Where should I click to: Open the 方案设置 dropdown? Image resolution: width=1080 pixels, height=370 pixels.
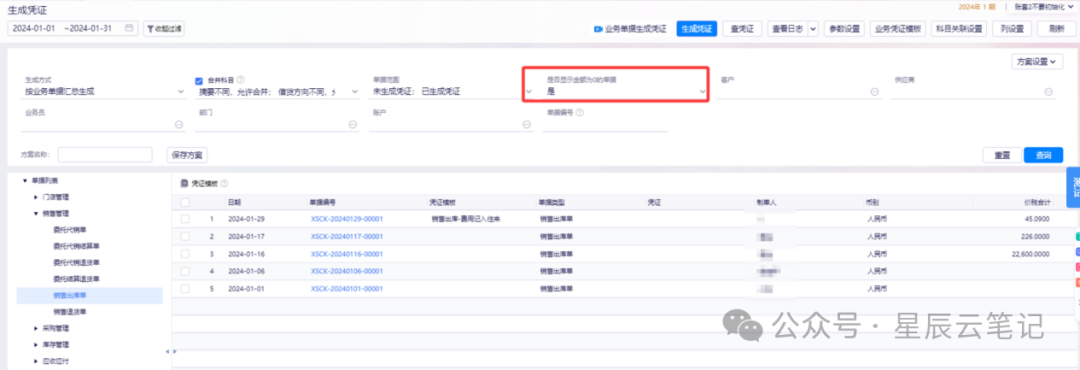(x=1037, y=61)
